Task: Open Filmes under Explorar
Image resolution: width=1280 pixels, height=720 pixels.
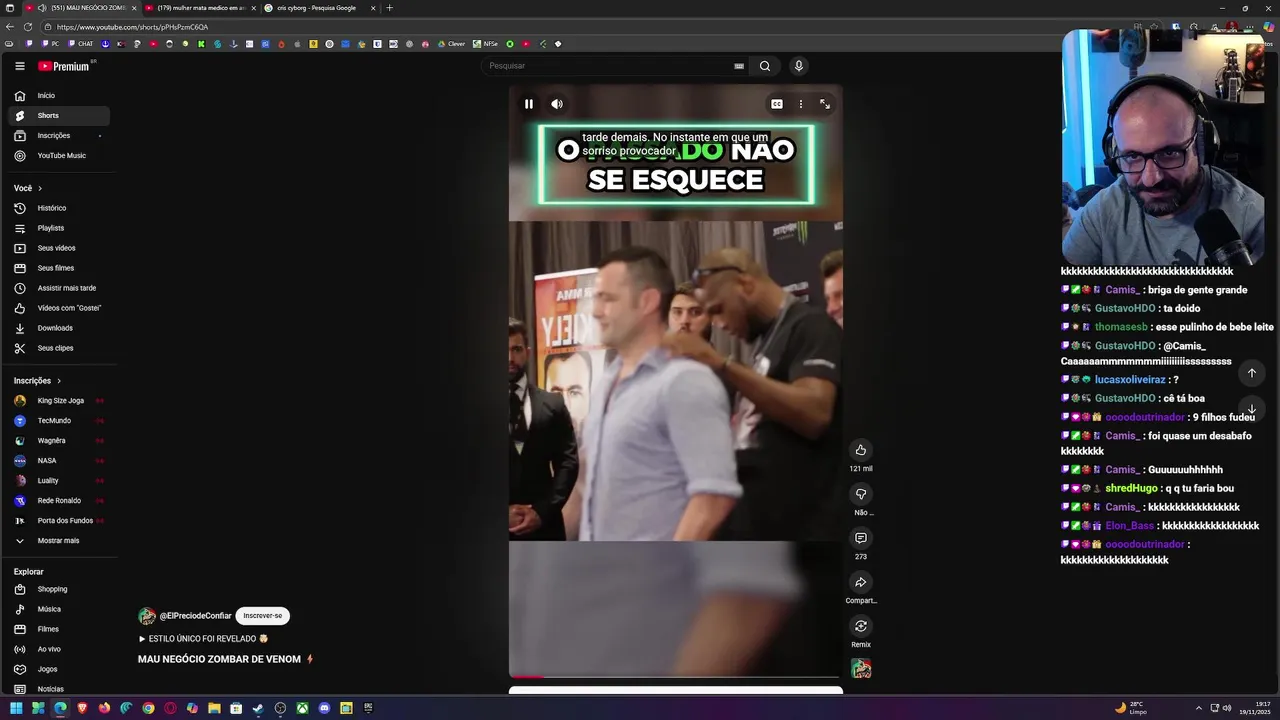Action: point(59,629)
